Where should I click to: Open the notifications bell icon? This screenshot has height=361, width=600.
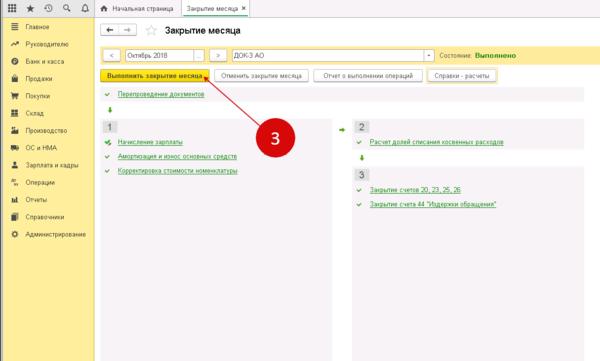click(x=85, y=8)
